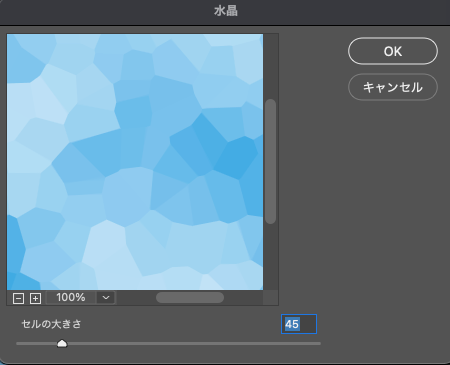This screenshot has width=450, height=365.
Task: Click the OK button
Action: tap(393, 51)
